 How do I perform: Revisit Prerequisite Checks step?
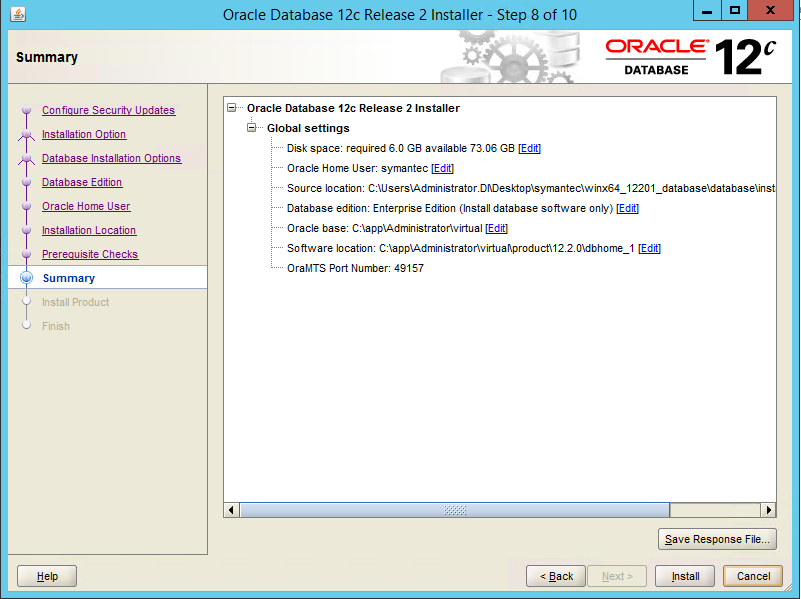[90, 254]
